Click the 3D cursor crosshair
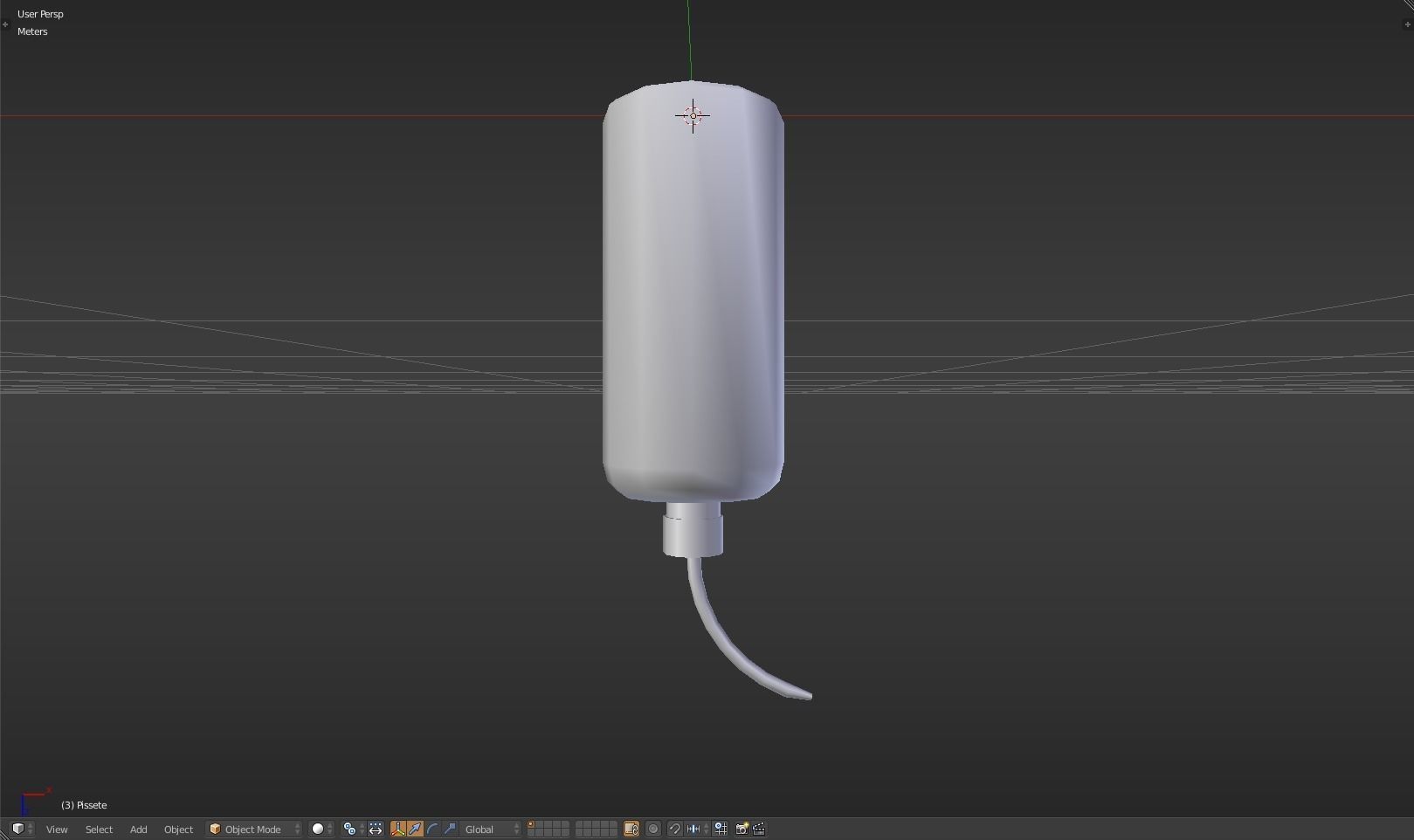The height and width of the screenshot is (840, 1414). [x=693, y=115]
